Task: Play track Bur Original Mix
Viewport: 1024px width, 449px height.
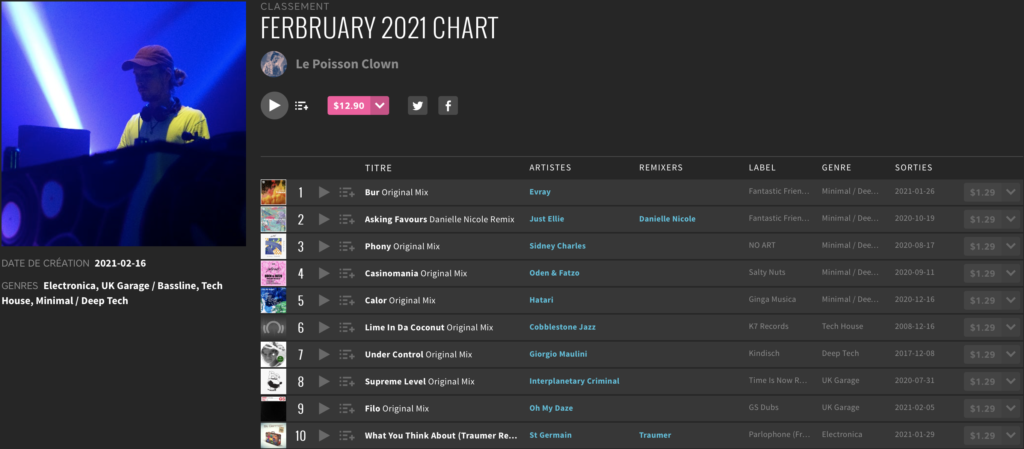Action: click(x=324, y=193)
